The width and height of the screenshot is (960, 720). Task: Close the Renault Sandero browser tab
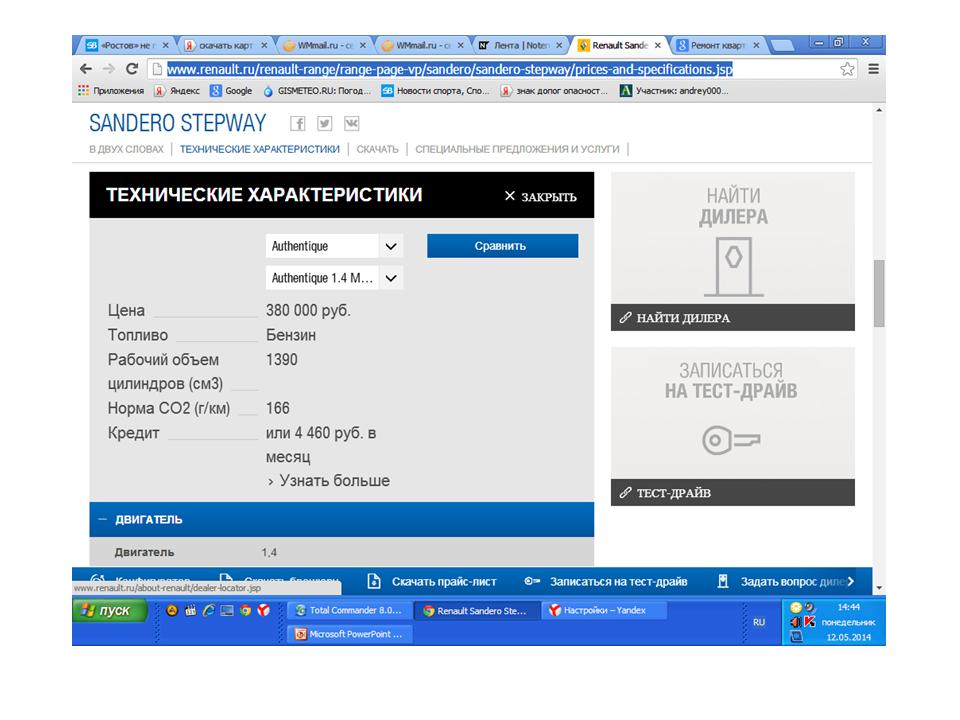(x=658, y=45)
